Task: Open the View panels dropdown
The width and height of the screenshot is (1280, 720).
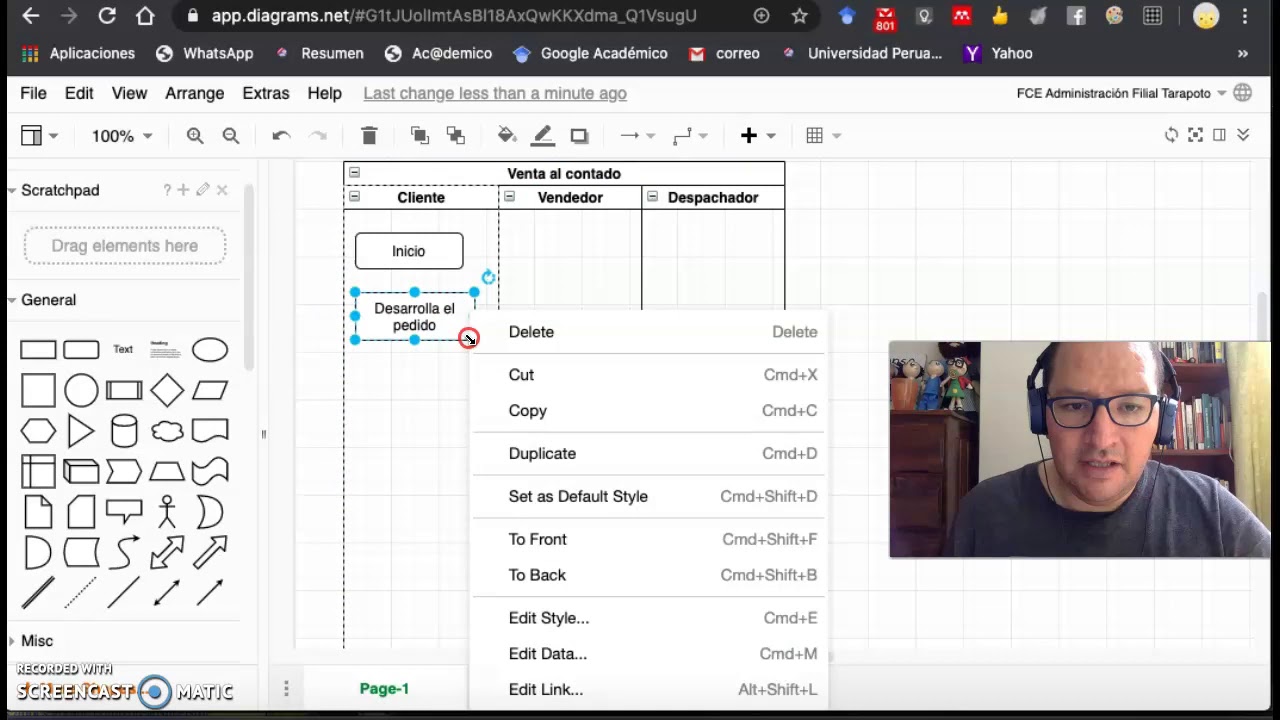Action: pyautogui.click(x=40, y=136)
